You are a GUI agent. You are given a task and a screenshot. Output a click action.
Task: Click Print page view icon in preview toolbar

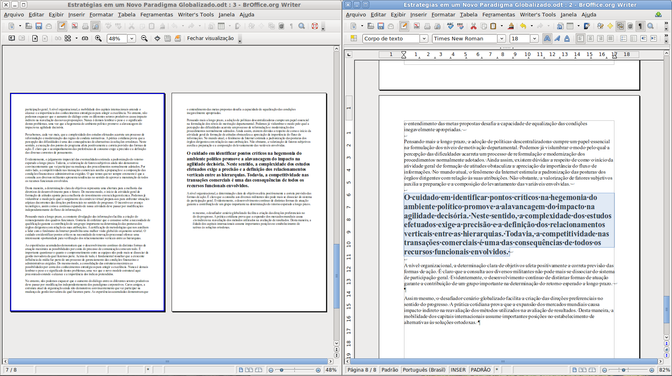pyautogui.click(x=167, y=38)
